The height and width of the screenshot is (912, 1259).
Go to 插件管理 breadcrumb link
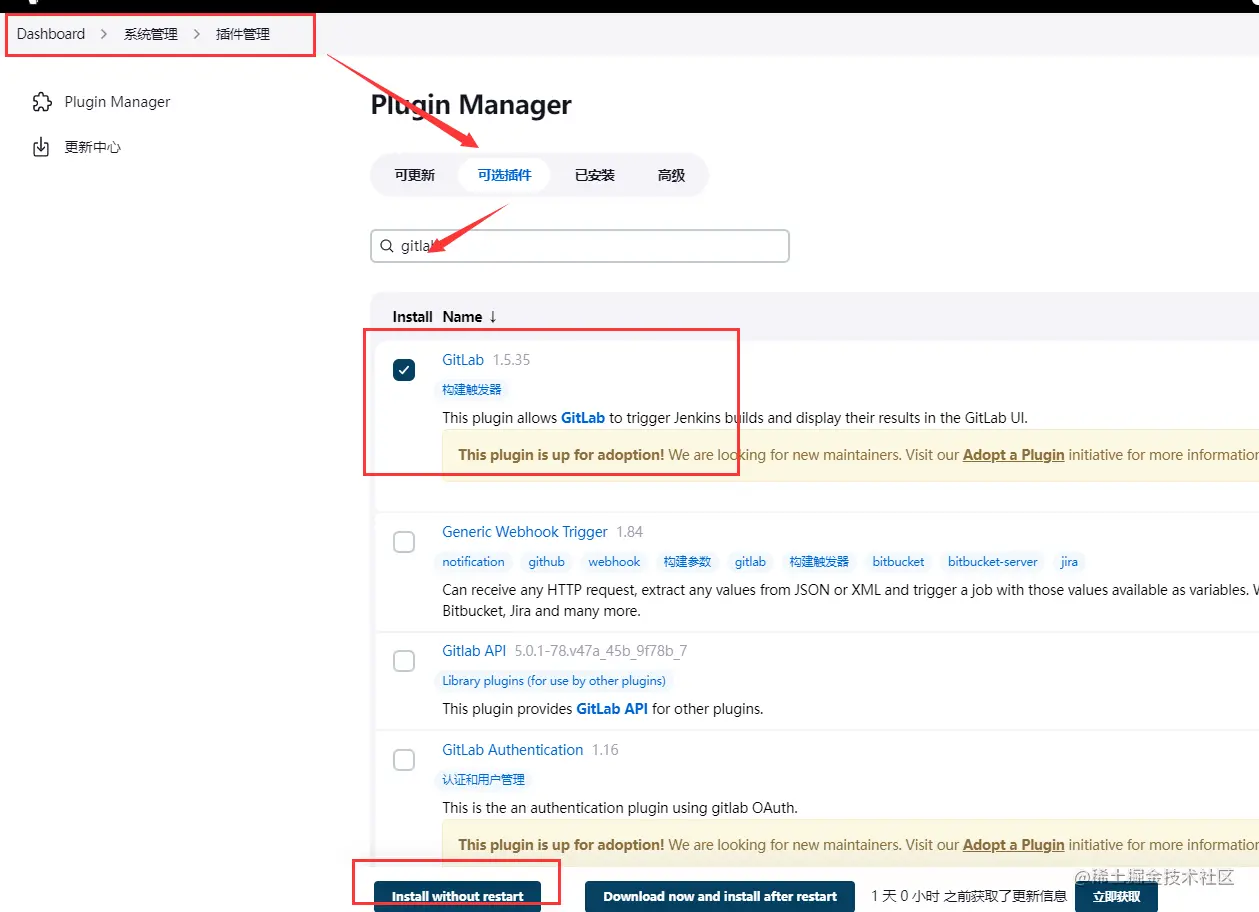click(x=243, y=34)
